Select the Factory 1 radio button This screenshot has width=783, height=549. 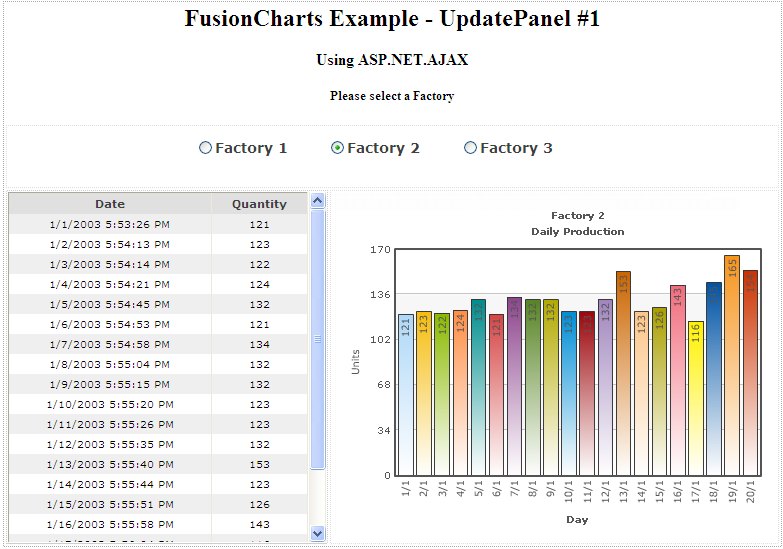coord(206,148)
